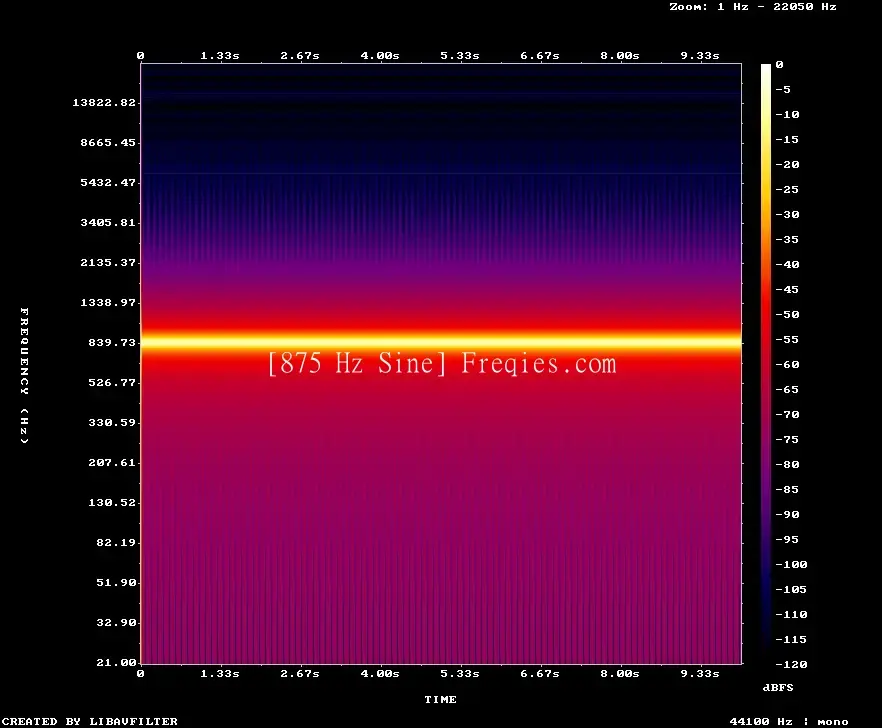Click the vertical FREQUENCY (Hz) axis title
Image resolution: width=882 pixels, height=728 pixels.
(24, 375)
